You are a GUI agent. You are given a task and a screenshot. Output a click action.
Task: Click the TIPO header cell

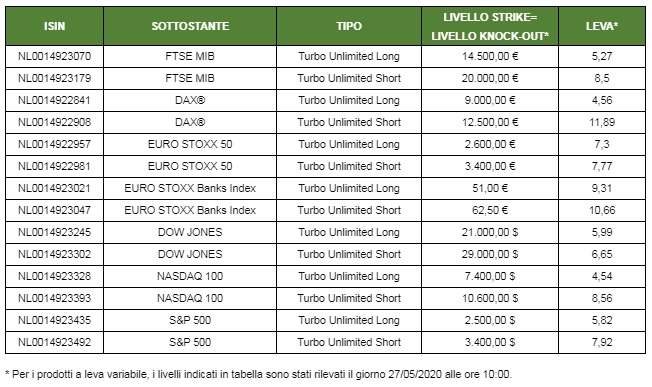[349, 26]
